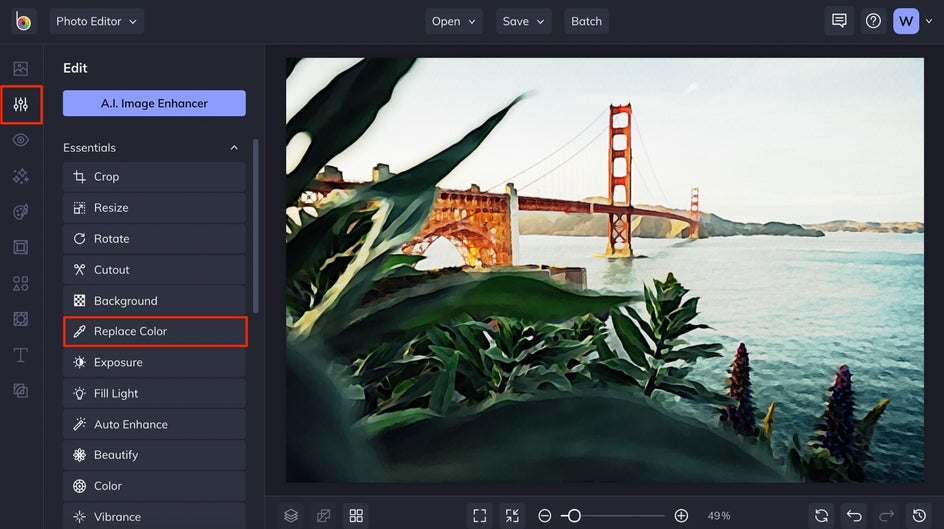Click the A.I. Image Enhancer button
Screen dimensions: 944x529
click(x=154, y=103)
